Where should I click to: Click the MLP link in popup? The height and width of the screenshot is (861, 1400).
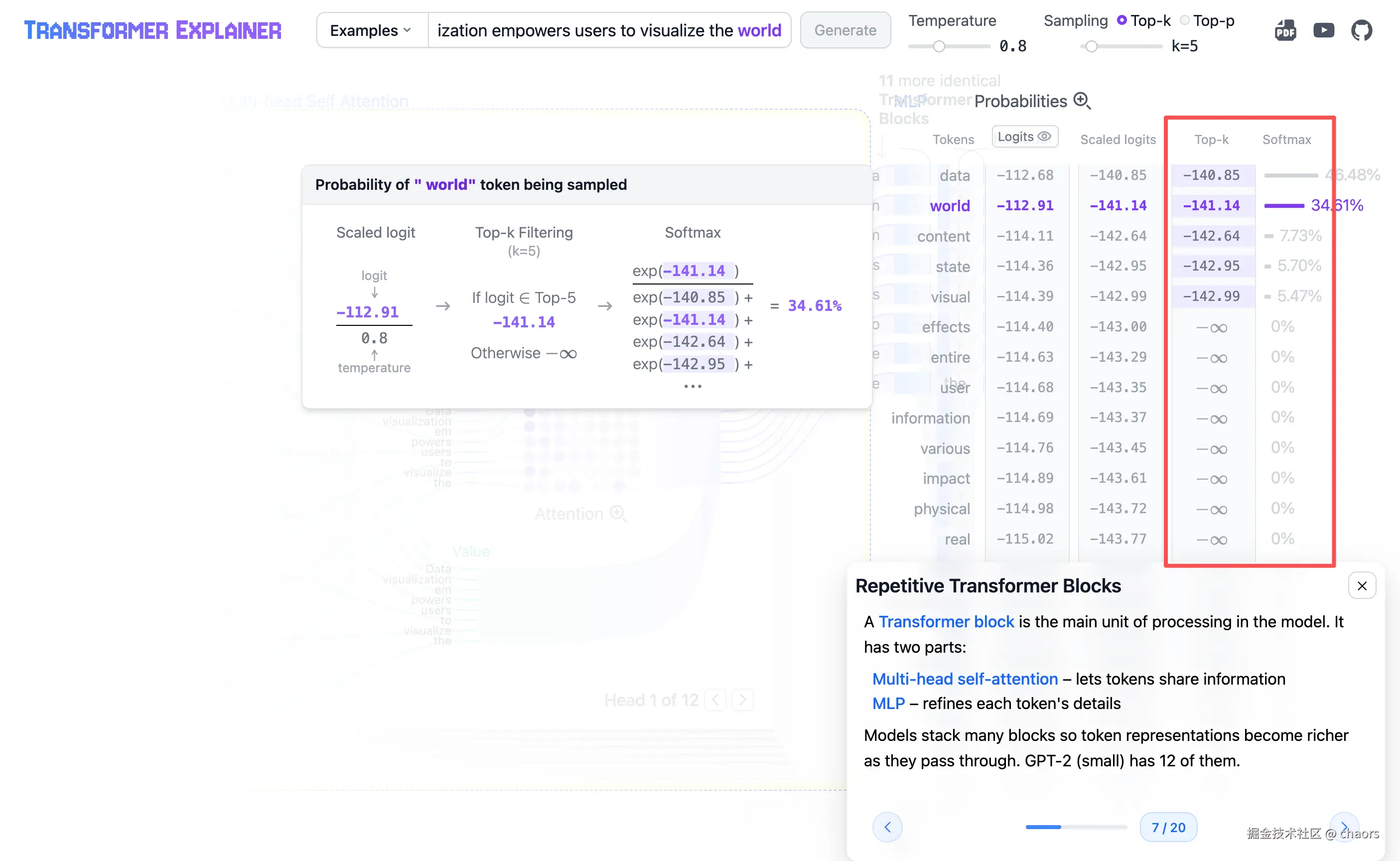888,703
